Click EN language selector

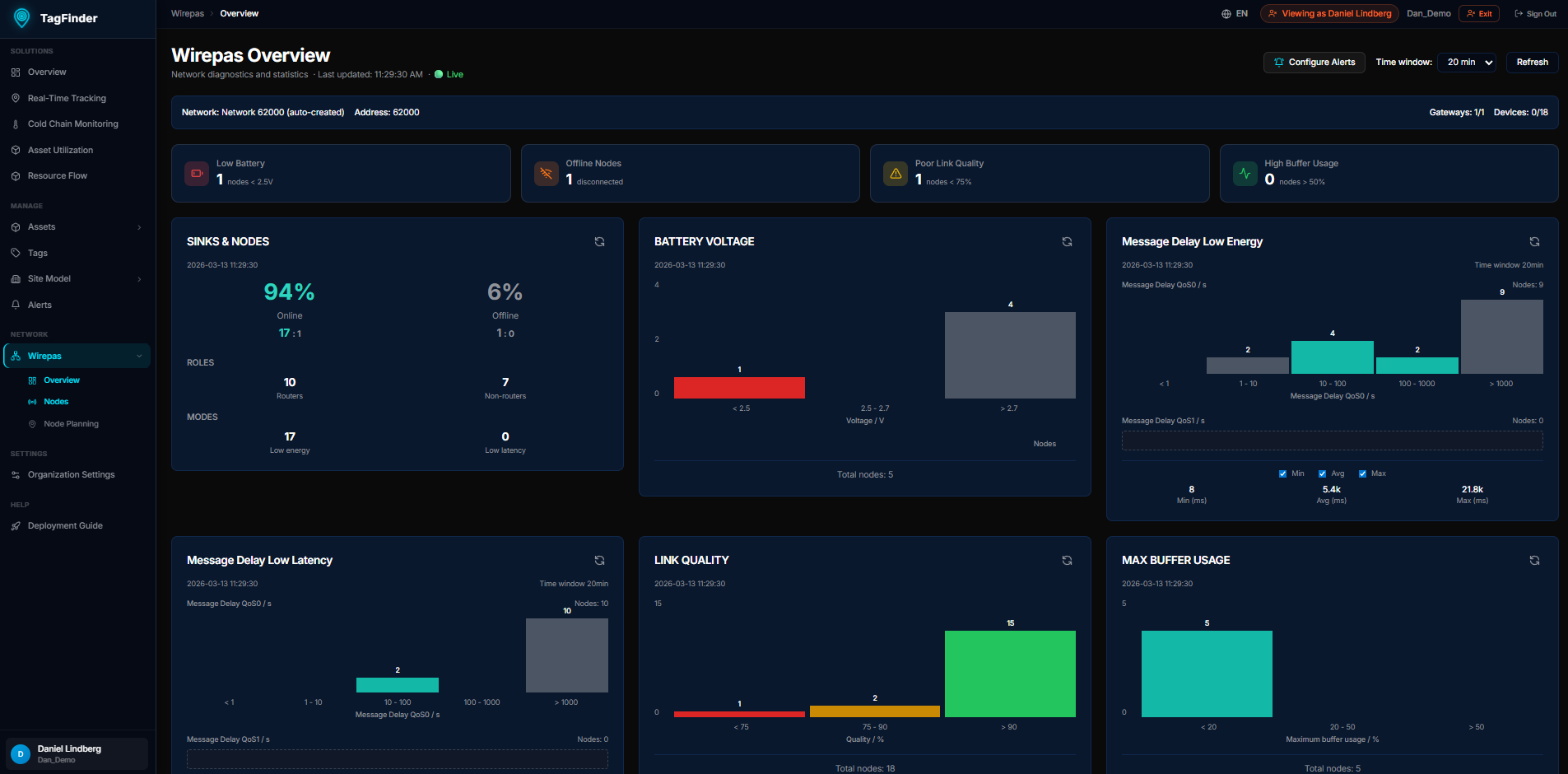[1235, 14]
